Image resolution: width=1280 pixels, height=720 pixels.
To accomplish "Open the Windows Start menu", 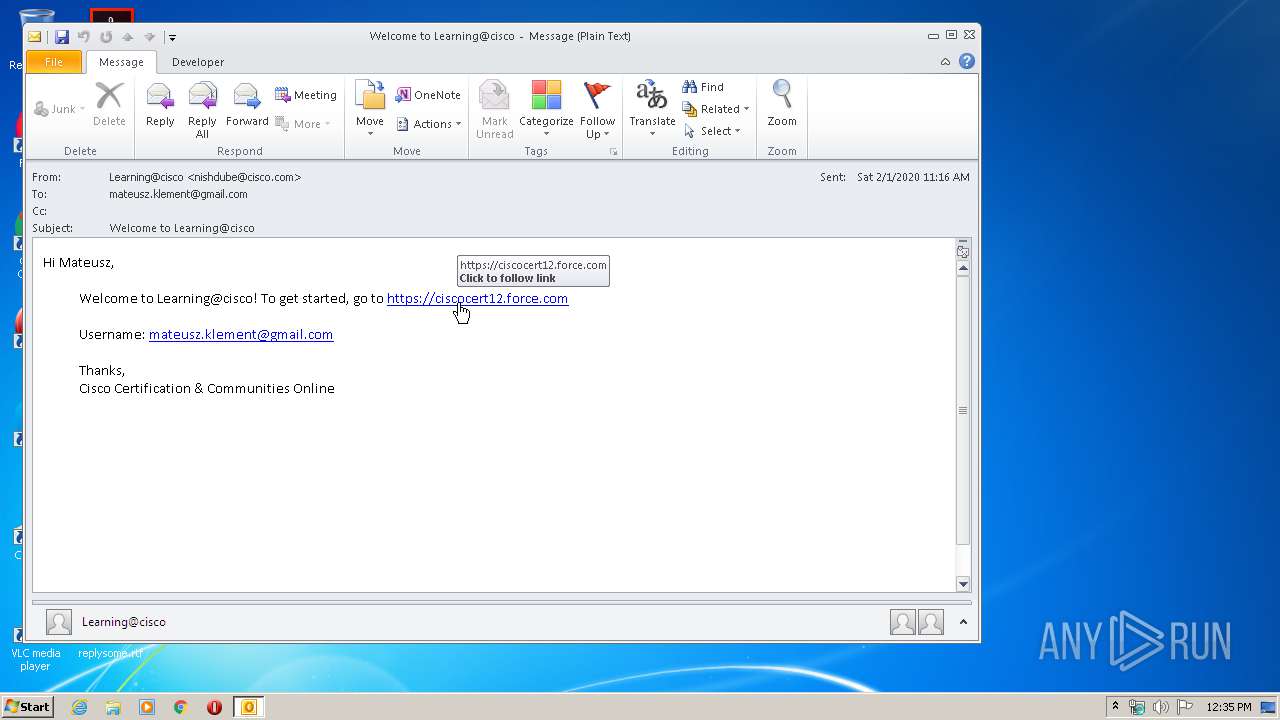I will pos(28,707).
